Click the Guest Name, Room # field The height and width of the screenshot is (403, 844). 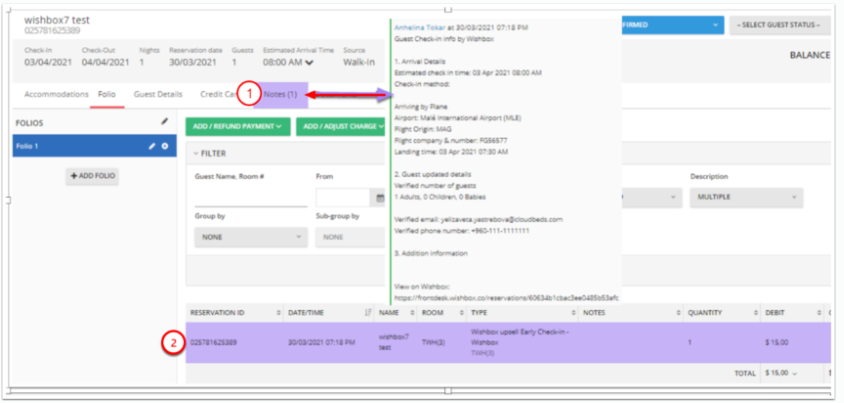(x=250, y=198)
